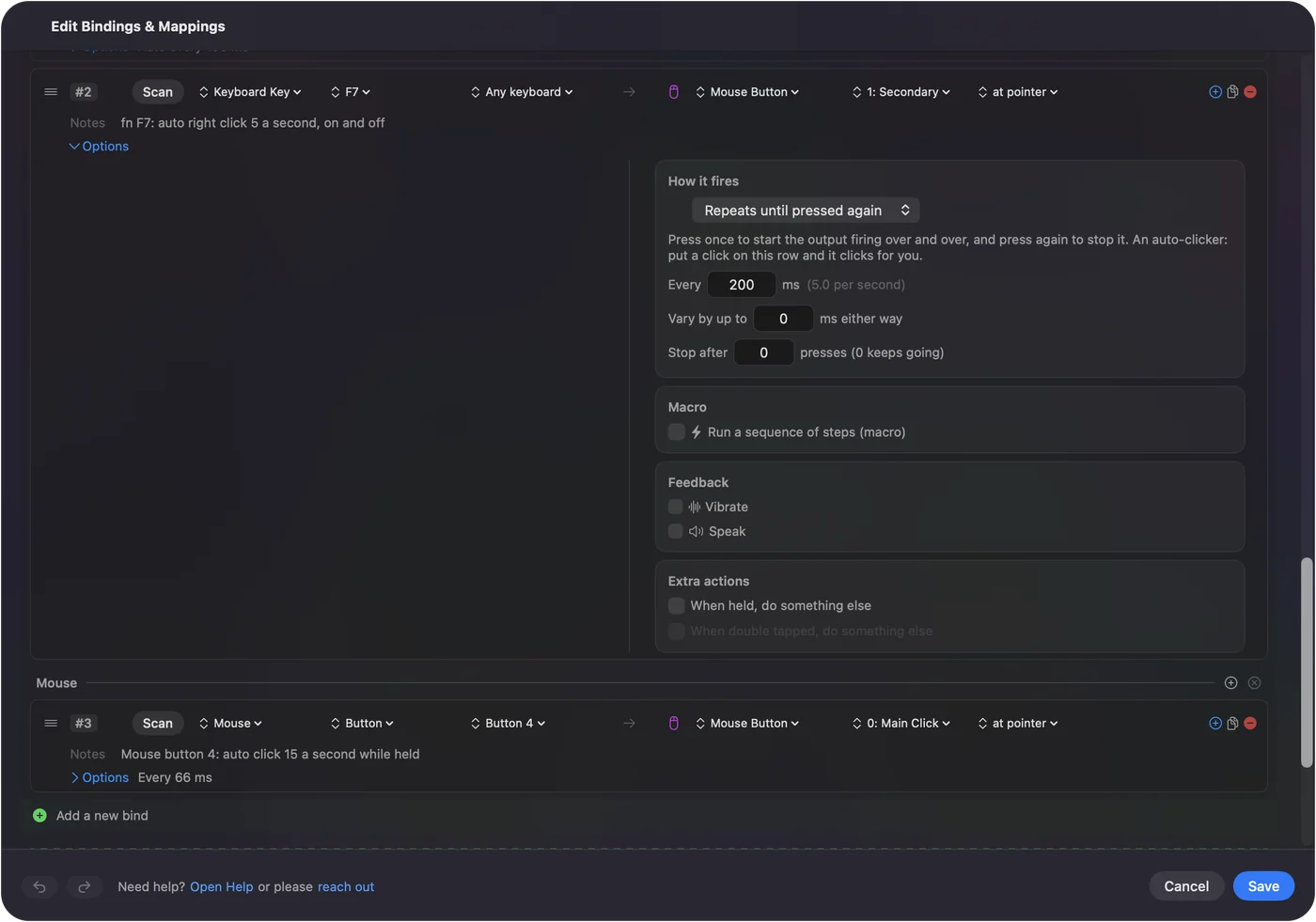Screen dimensions: 1316x922
Task: Add a bind after row #3 with plus icon
Action: pos(1215,724)
